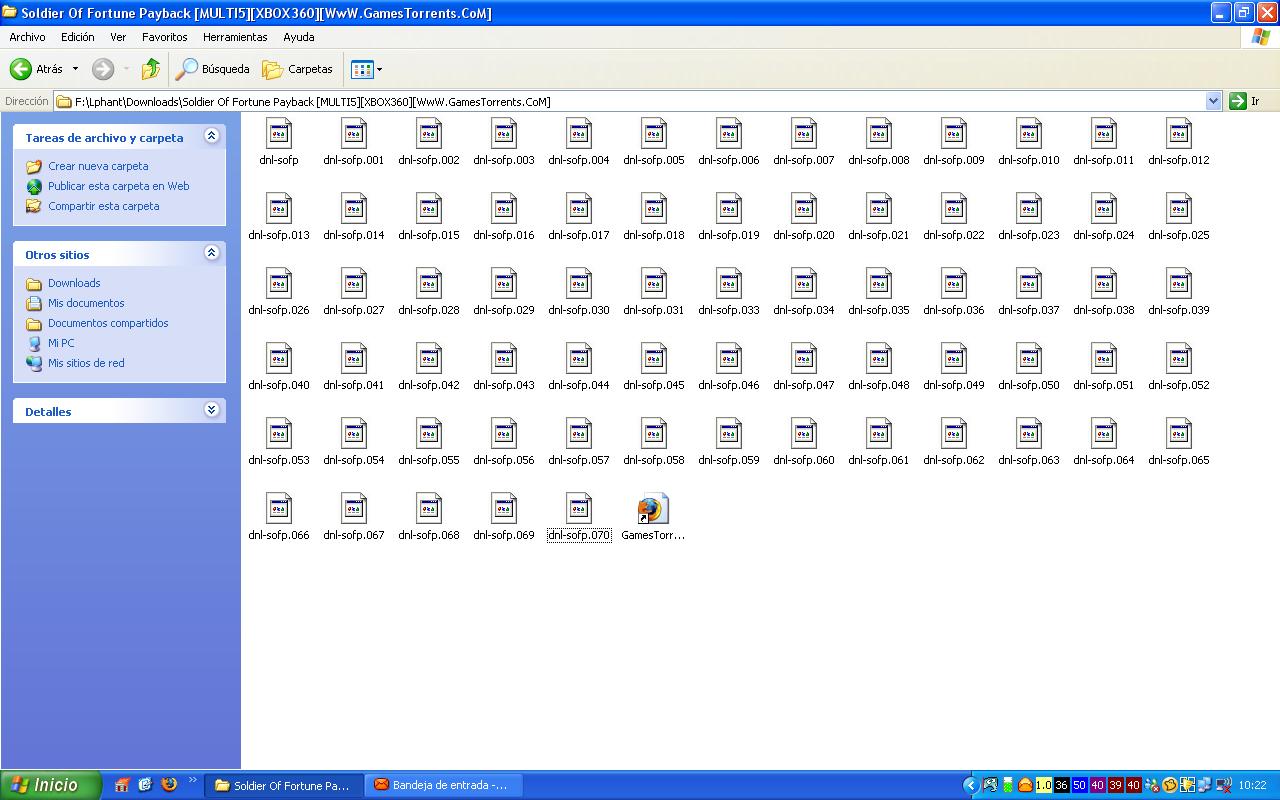The height and width of the screenshot is (800, 1280).
Task: Select file dnl-sofp.026
Action: pos(279,292)
